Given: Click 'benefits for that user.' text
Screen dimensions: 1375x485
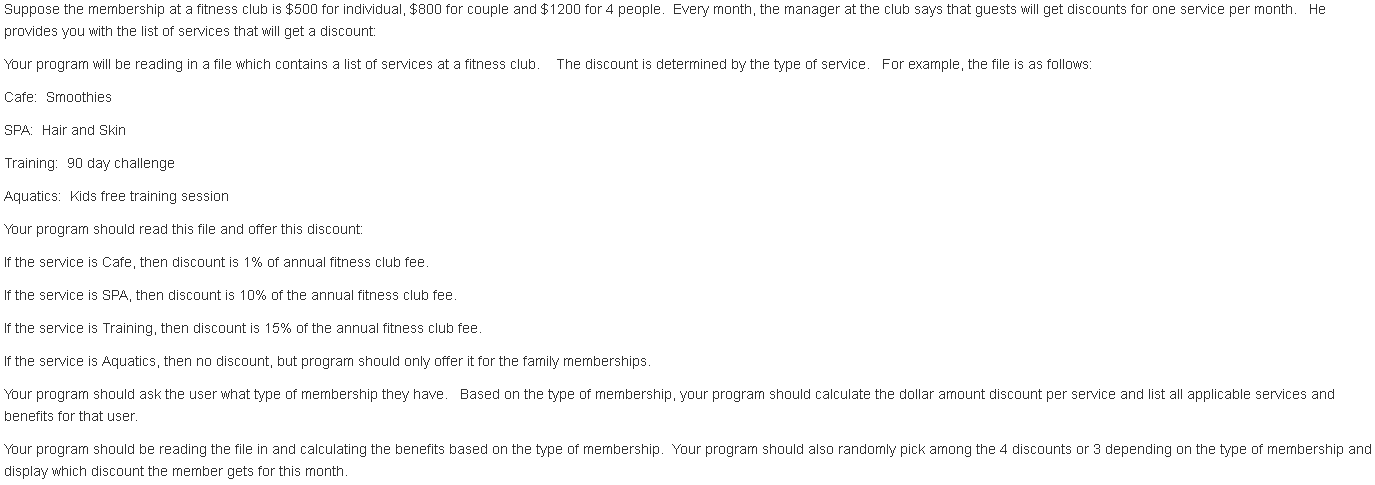Looking at the screenshot, I should (71, 416).
